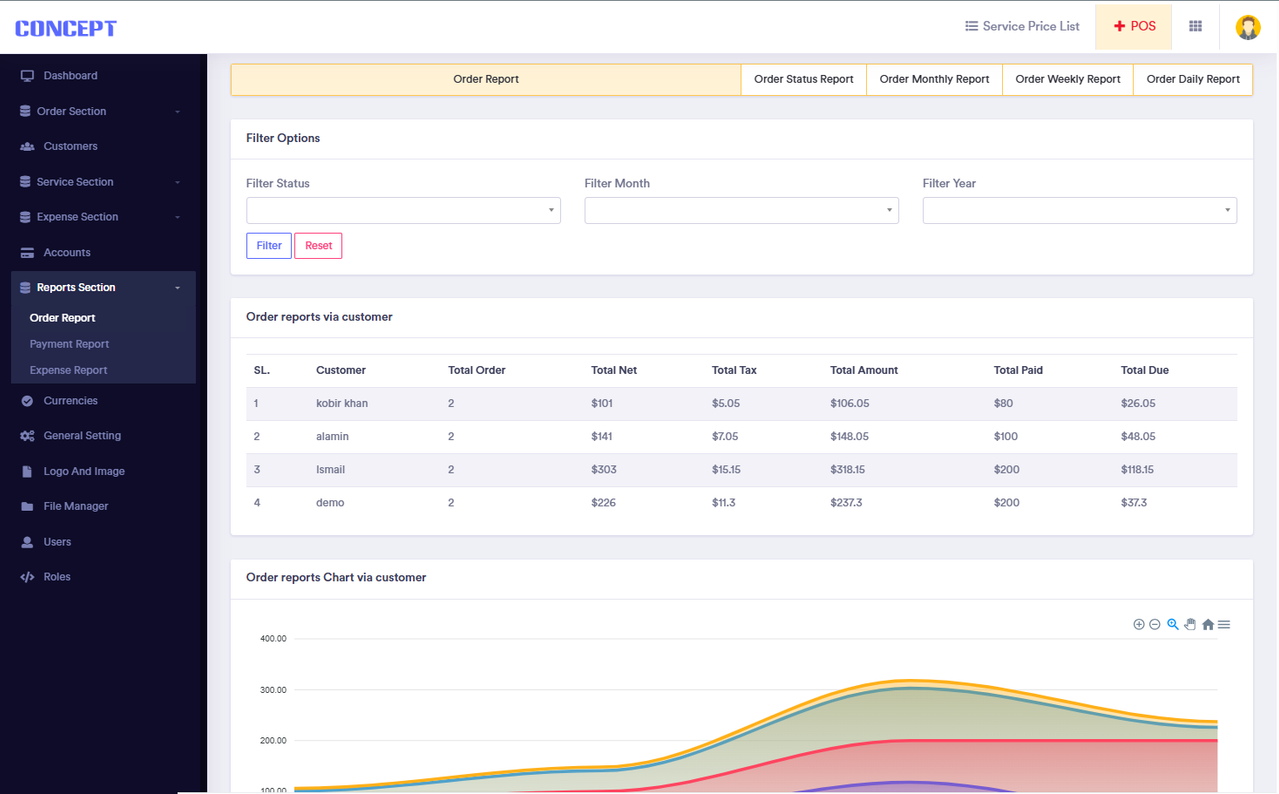Image resolution: width=1279 pixels, height=794 pixels.
Task: Open the Filter Month dropdown
Action: coord(741,210)
